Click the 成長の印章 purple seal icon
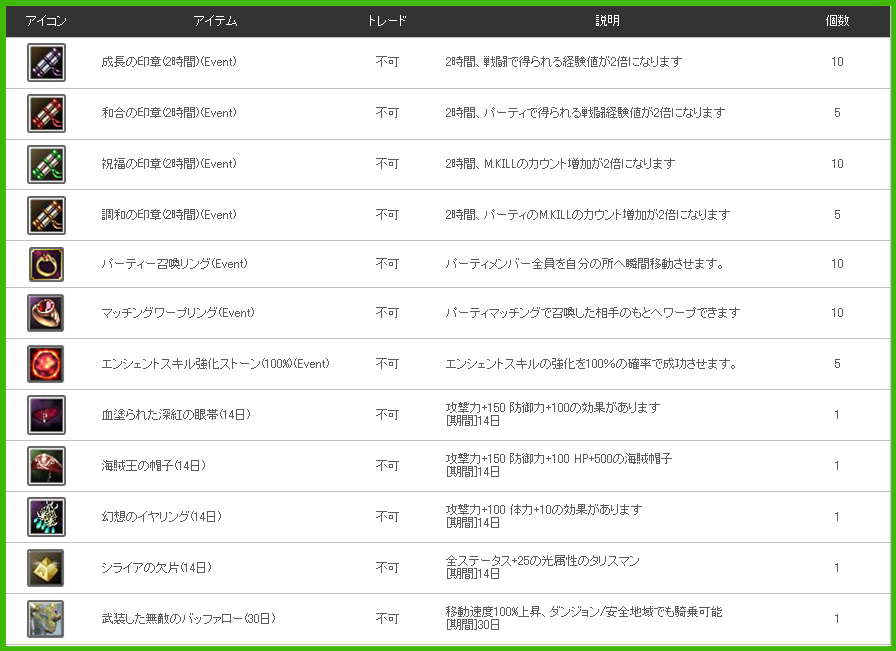This screenshot has height=651, width=896. click(46, 62)
